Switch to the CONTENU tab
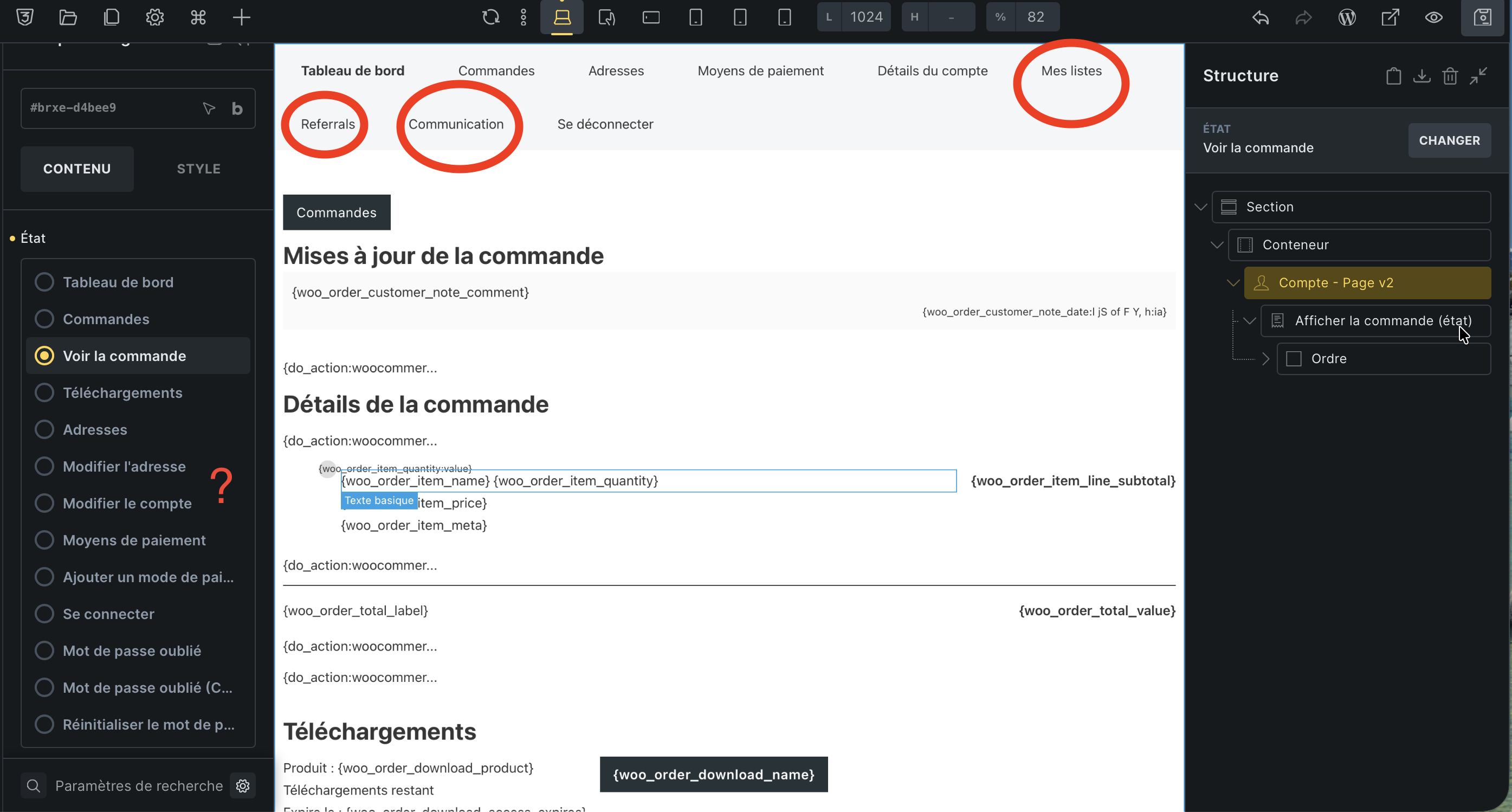The image size is (1512, 812). (x=77, y=169)
